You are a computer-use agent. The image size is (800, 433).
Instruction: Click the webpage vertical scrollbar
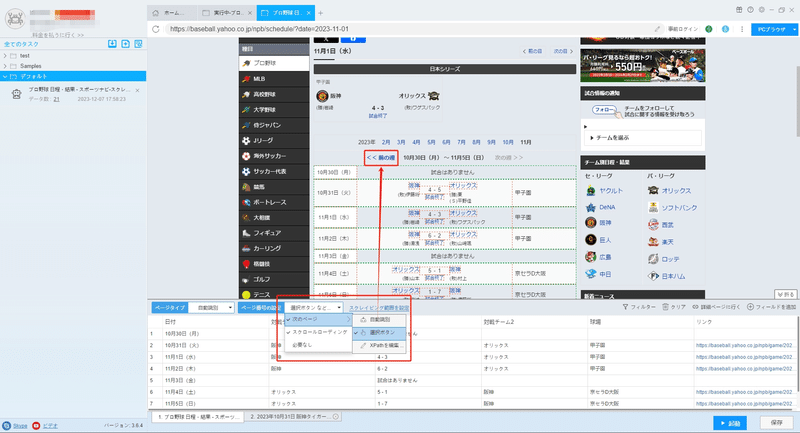tap(797, 100)
